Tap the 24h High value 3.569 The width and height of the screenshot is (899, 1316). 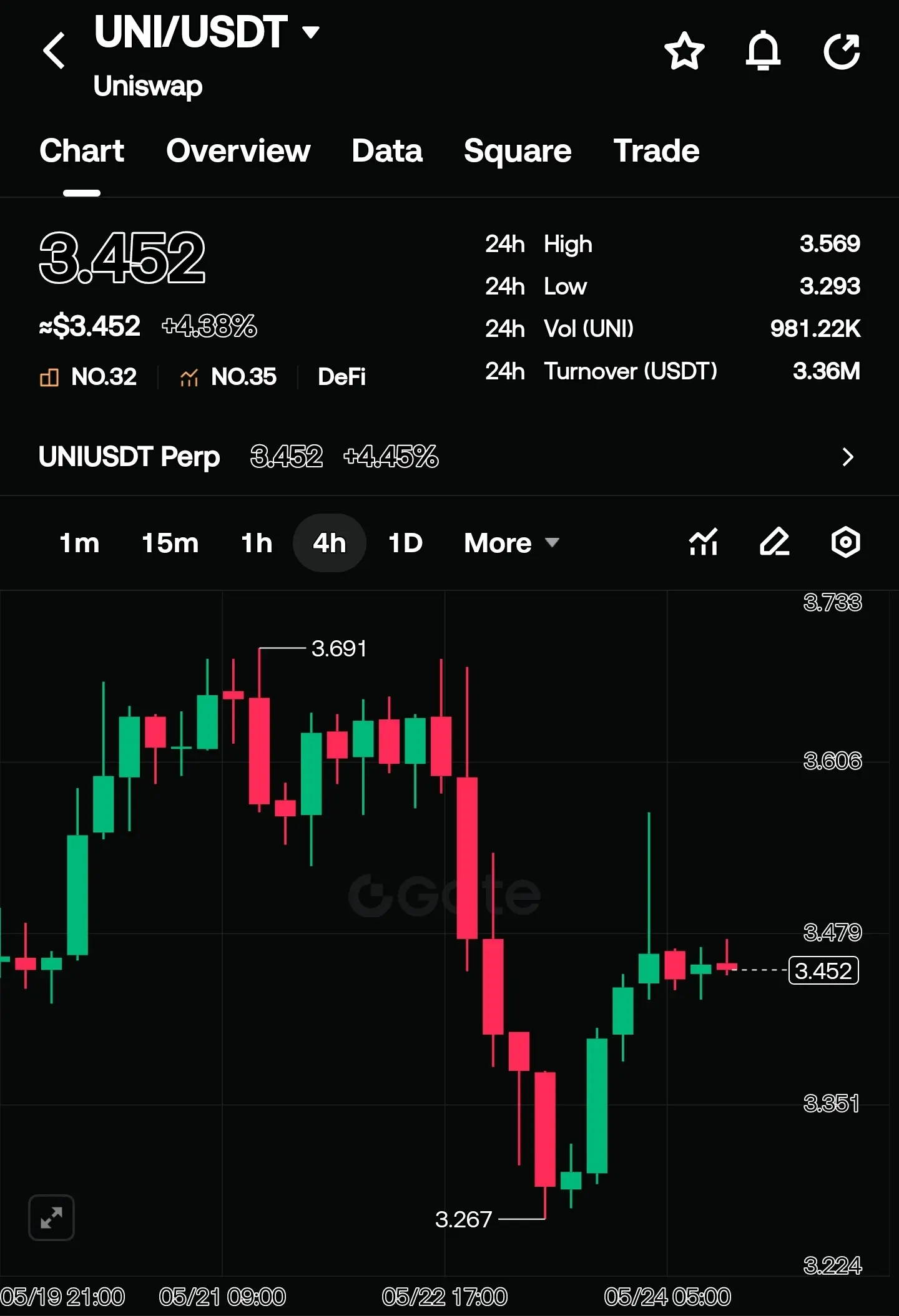(x=830, y=244)
